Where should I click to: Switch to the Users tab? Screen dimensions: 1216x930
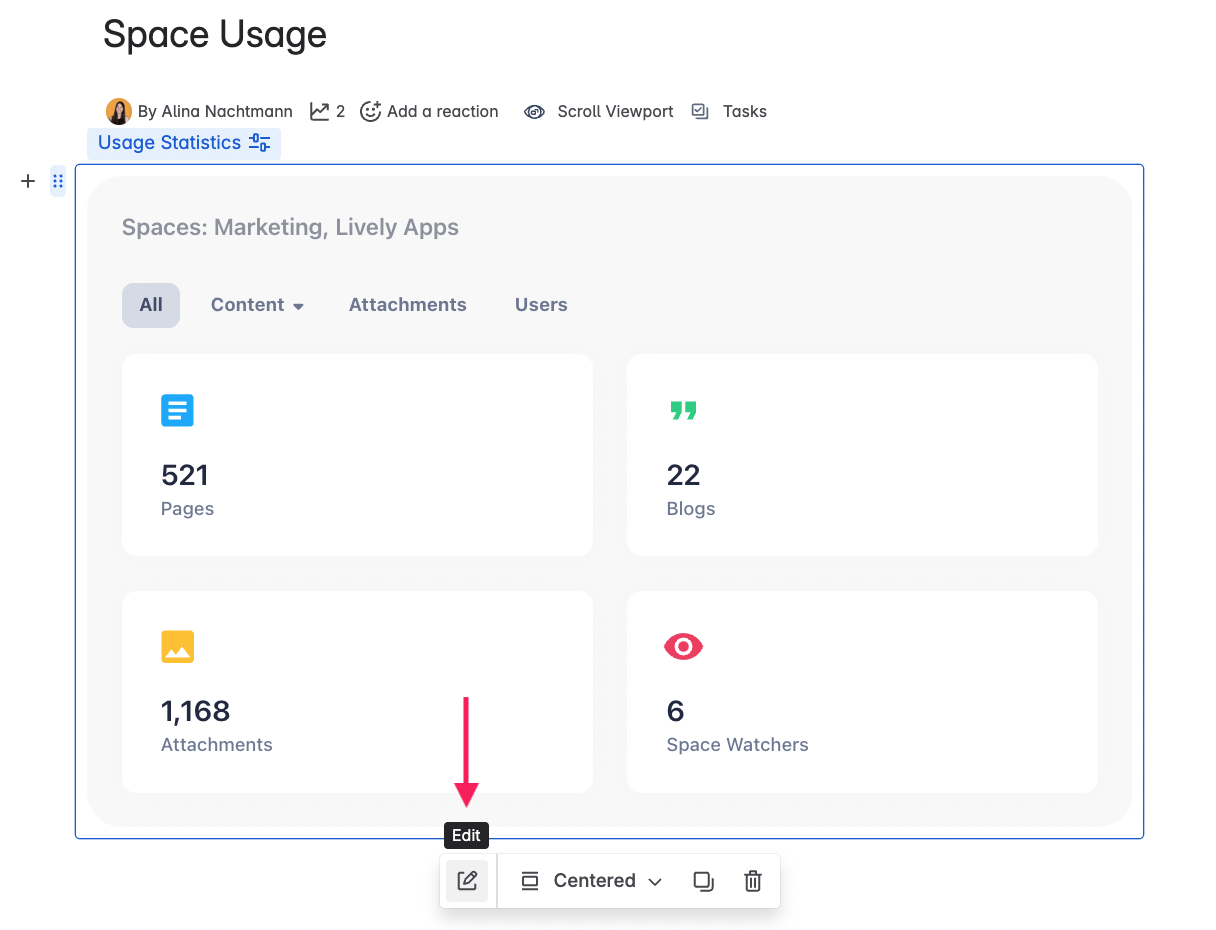[540, 305]
